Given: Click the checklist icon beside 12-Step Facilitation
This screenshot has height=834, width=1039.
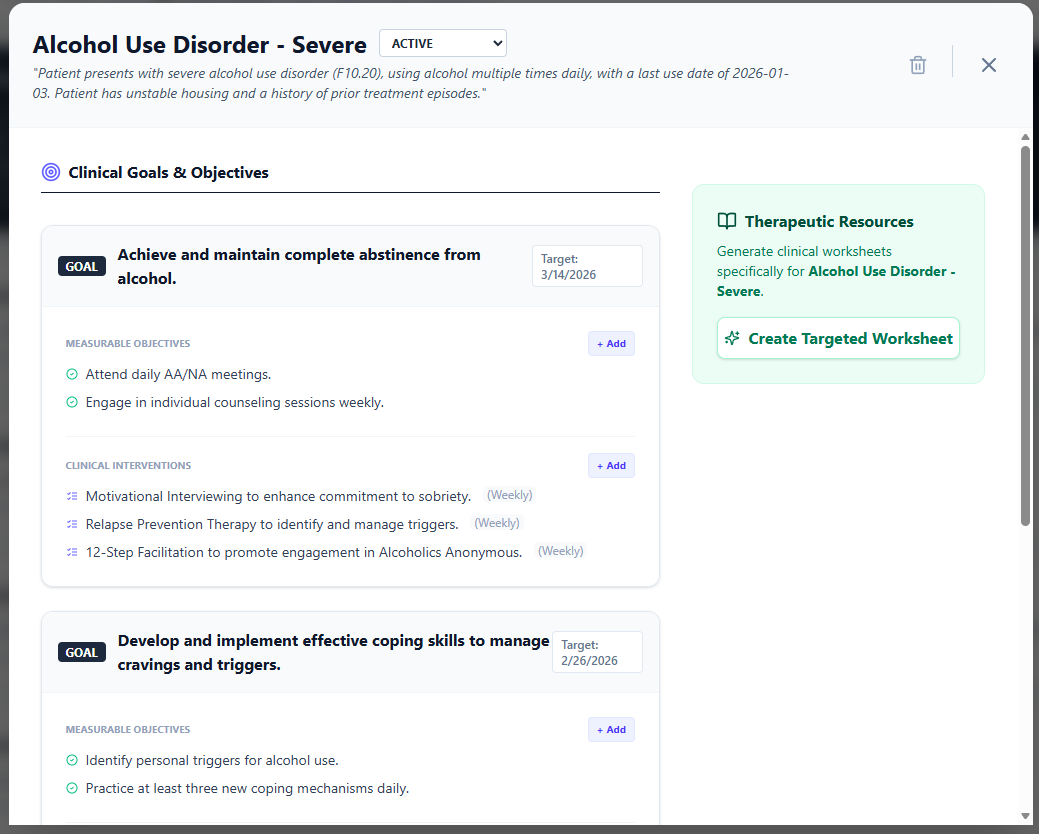Looking at the screenshot, I should [x=71, y=551].
